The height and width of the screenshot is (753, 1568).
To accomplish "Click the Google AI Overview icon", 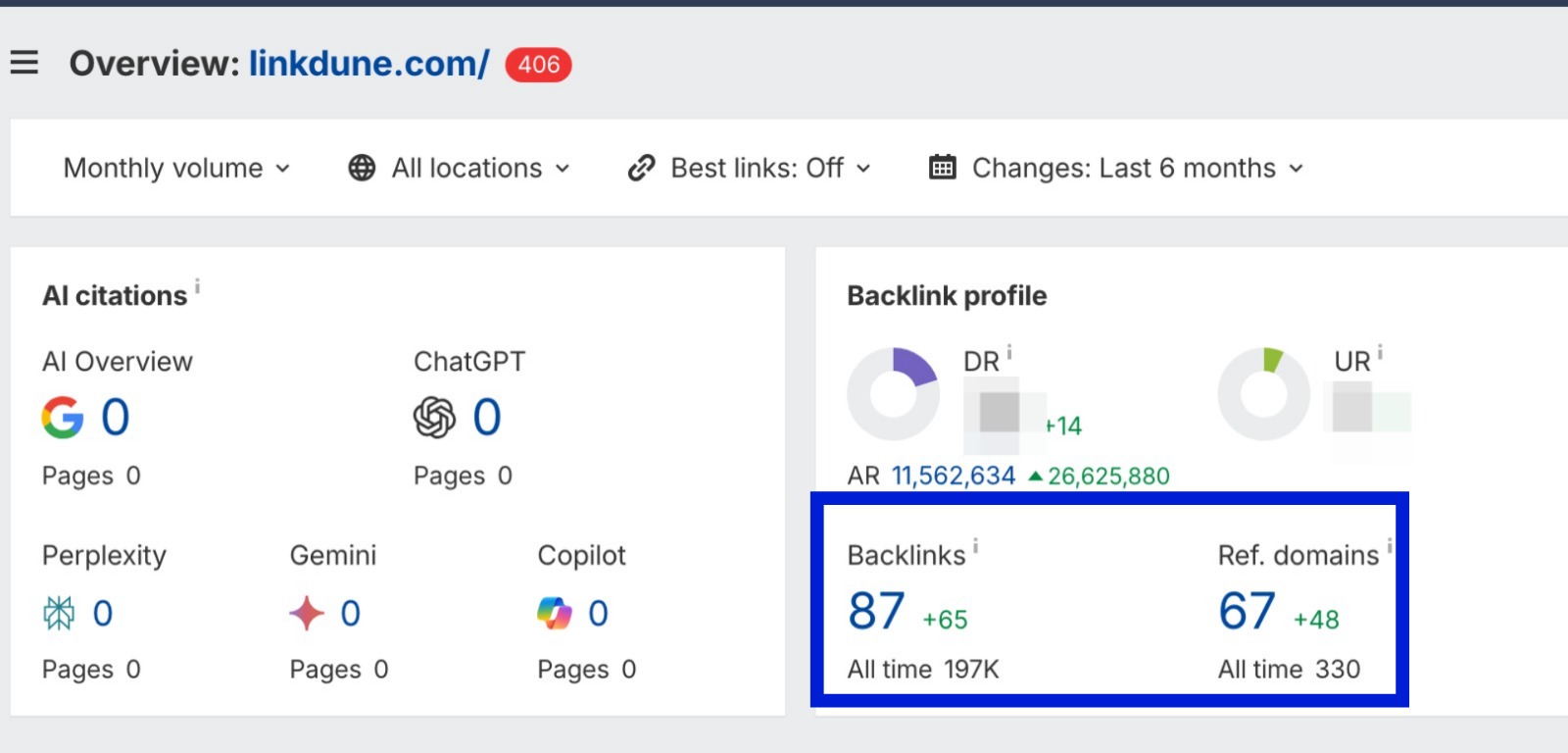I will [x=62, y=418].
